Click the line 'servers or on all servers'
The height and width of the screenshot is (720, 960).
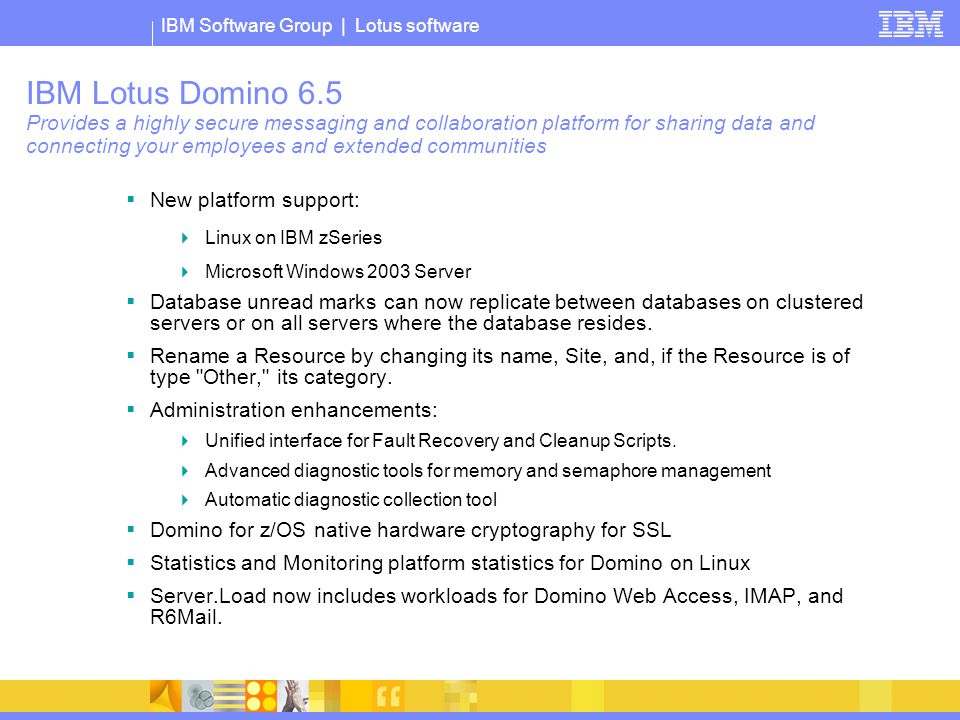point(401,323)
